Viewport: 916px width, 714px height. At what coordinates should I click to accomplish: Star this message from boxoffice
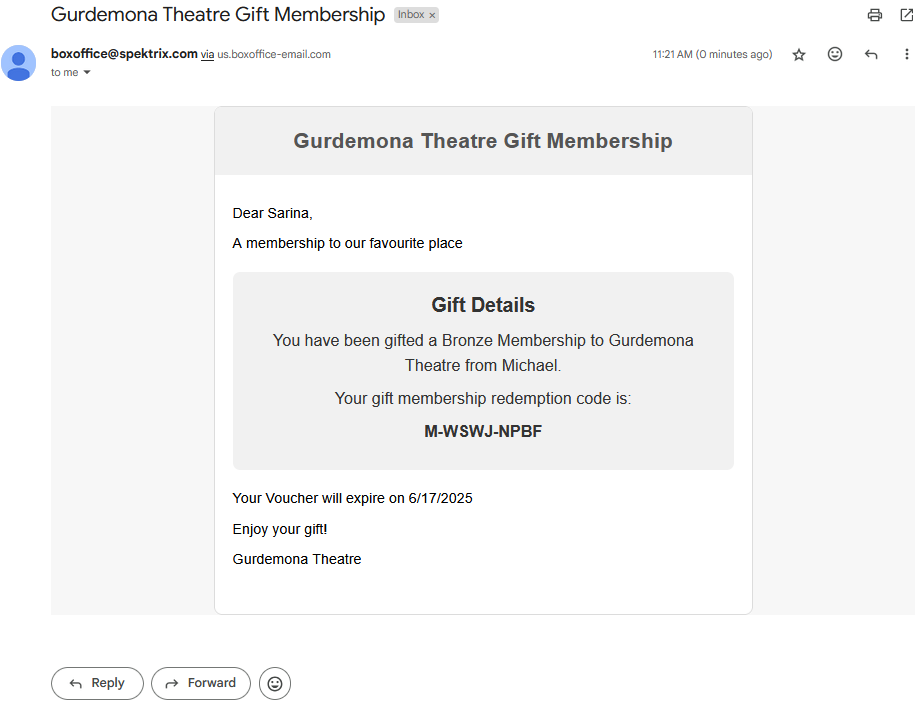point(799,55)
